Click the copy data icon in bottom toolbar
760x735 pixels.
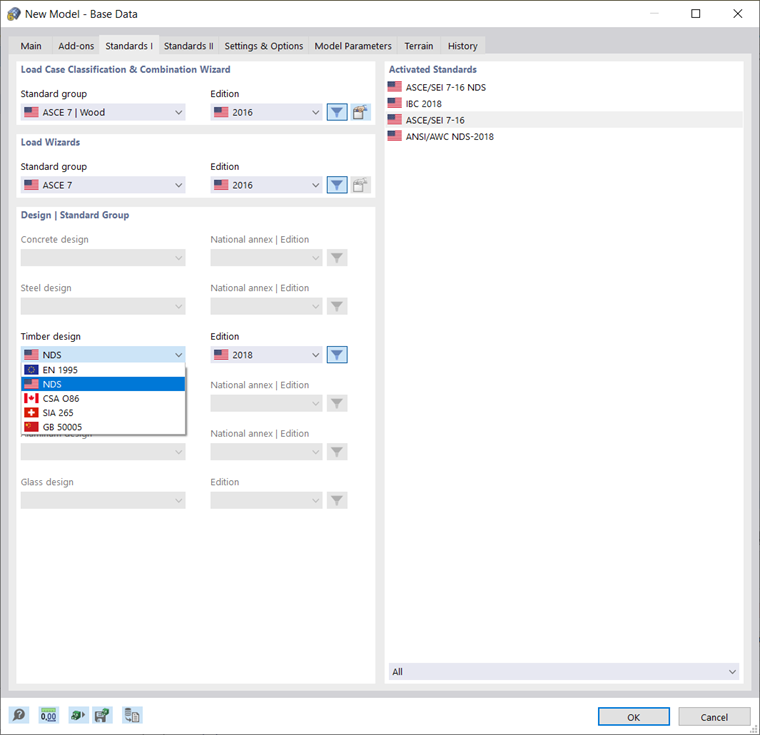(x=132, y=715)
